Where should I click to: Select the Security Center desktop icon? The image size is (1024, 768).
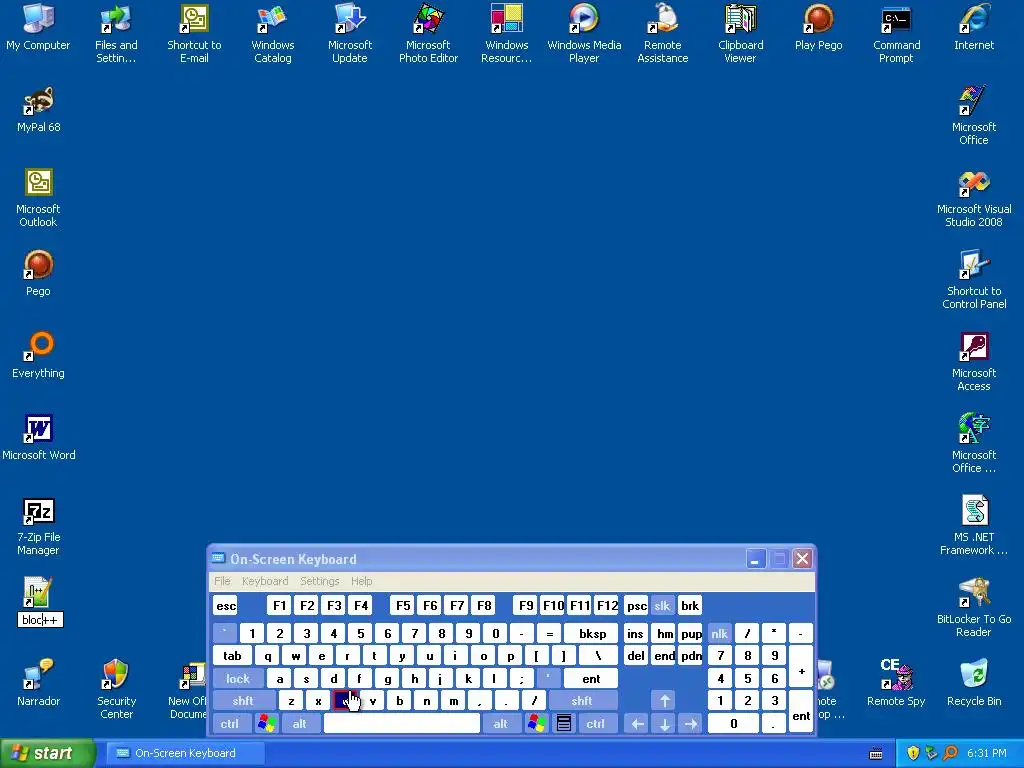(x=116, y=689)
